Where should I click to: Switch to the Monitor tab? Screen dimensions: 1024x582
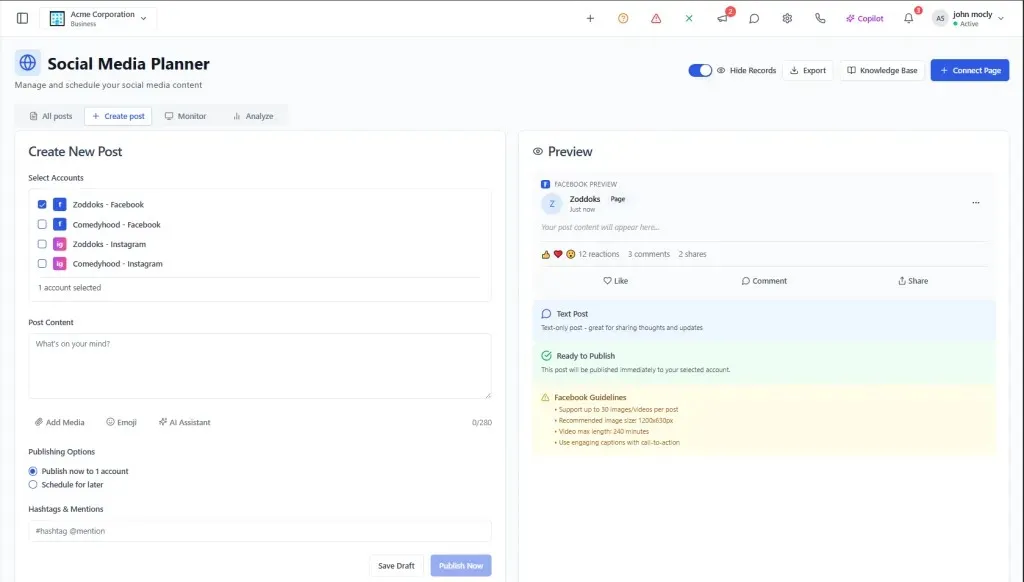click(x=186, y=115)
